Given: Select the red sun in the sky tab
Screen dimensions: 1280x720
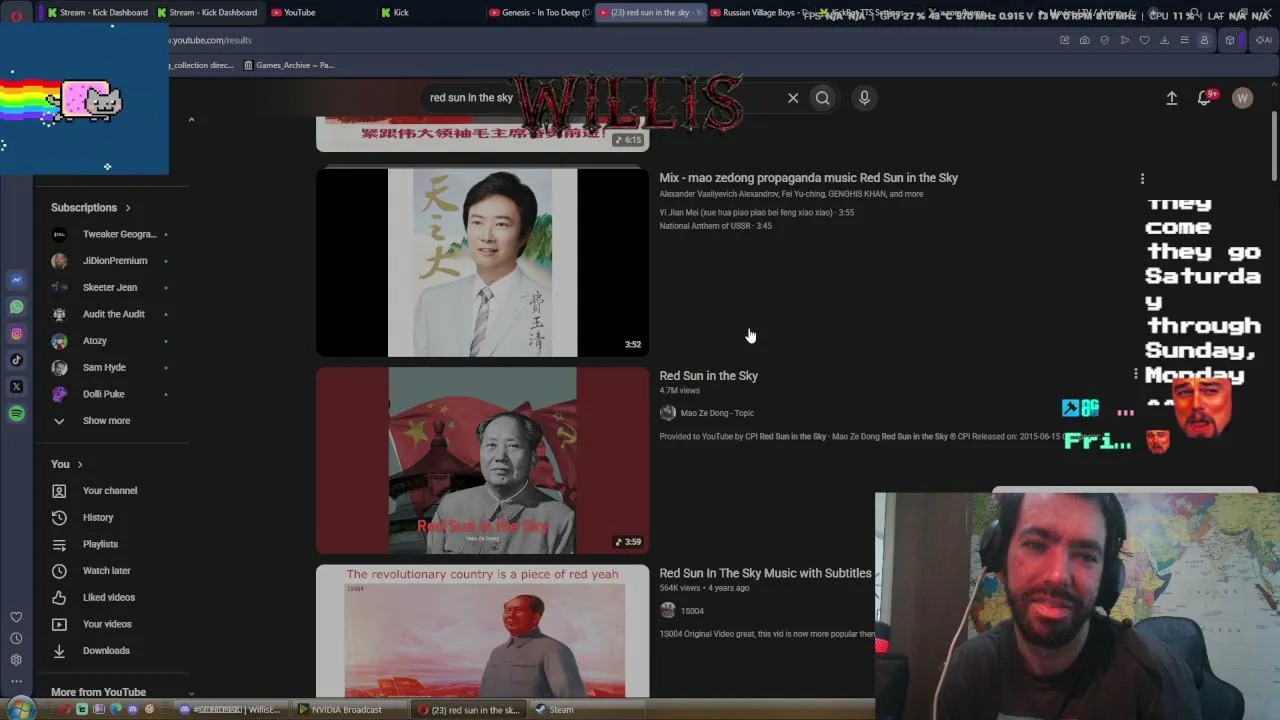Looking at the screenshot, I should coord(650,12).
